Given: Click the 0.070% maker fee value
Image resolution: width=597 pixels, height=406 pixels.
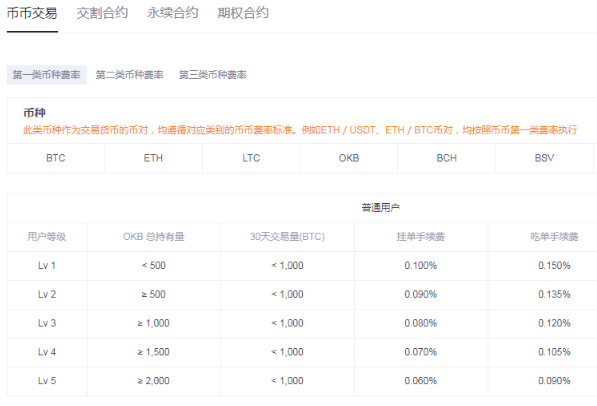Looking at the screenshot, I should [x=421, y=352].
